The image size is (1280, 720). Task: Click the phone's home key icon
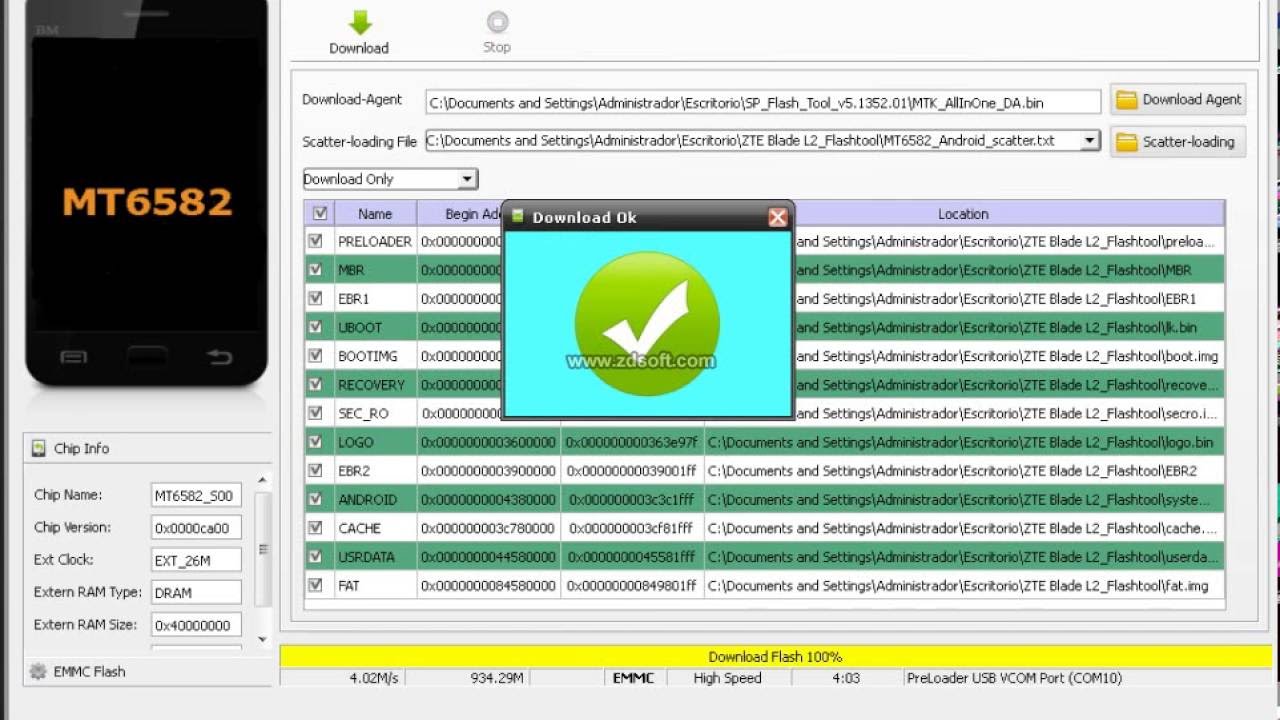[x=147, y=357]
